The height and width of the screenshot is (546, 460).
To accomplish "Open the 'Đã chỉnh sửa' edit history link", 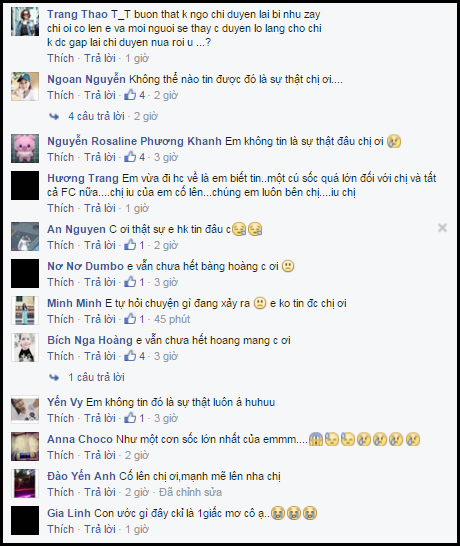I will click(190, 492).
